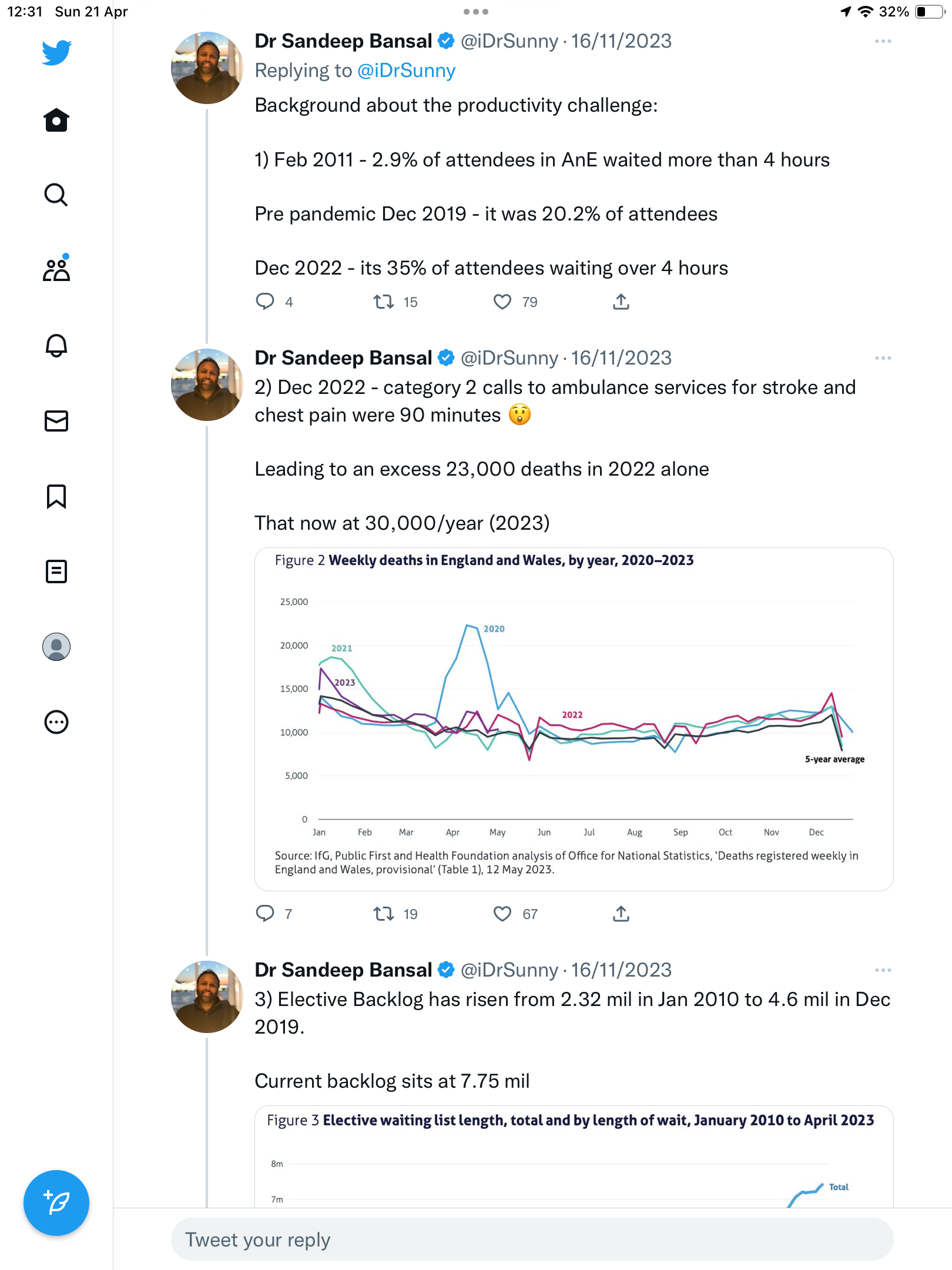Expand the More circle menu in sidebar
This screenshot has height=1270, width=952.
point(56,722)
